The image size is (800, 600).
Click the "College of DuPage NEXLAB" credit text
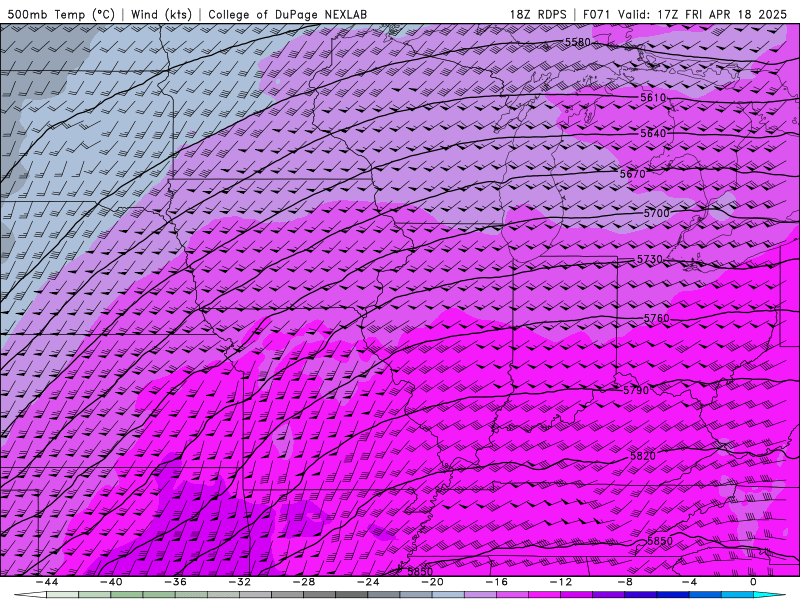[287, 14]
